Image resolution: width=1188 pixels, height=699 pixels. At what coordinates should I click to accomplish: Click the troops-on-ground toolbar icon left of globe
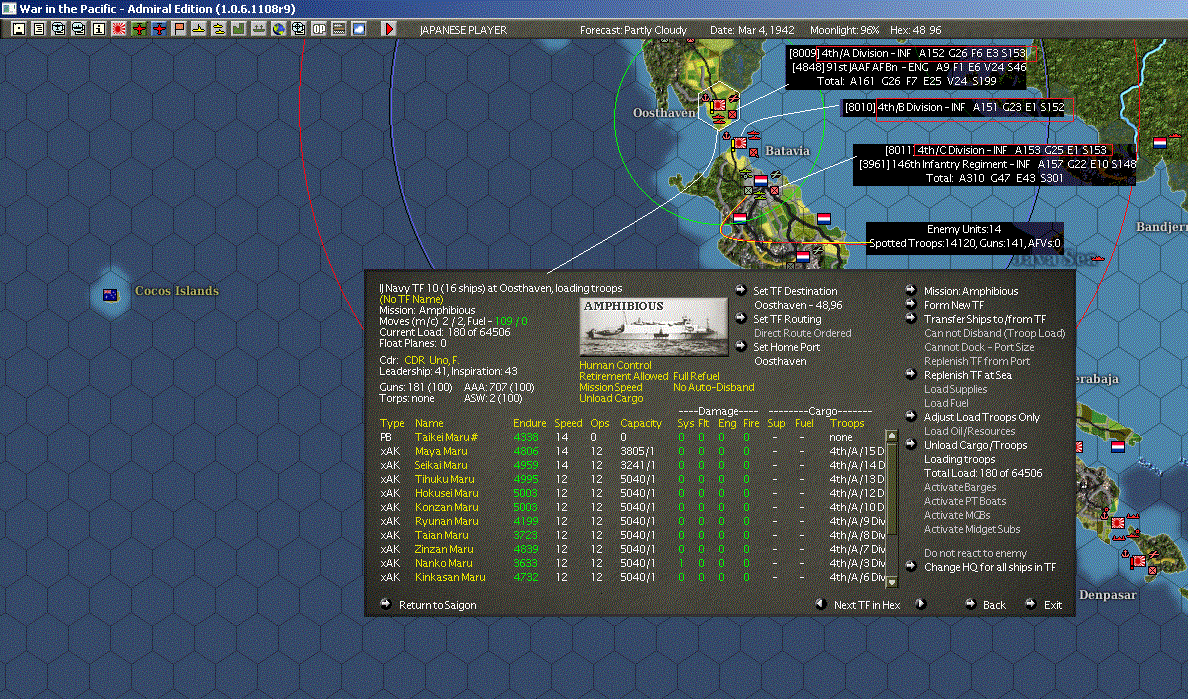click(259, 29)
